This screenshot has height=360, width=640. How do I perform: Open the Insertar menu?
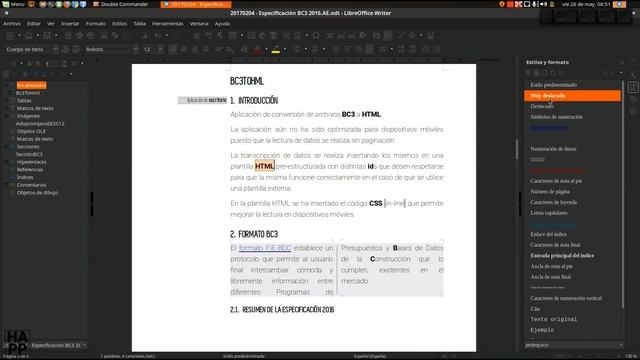coord(70,24)
